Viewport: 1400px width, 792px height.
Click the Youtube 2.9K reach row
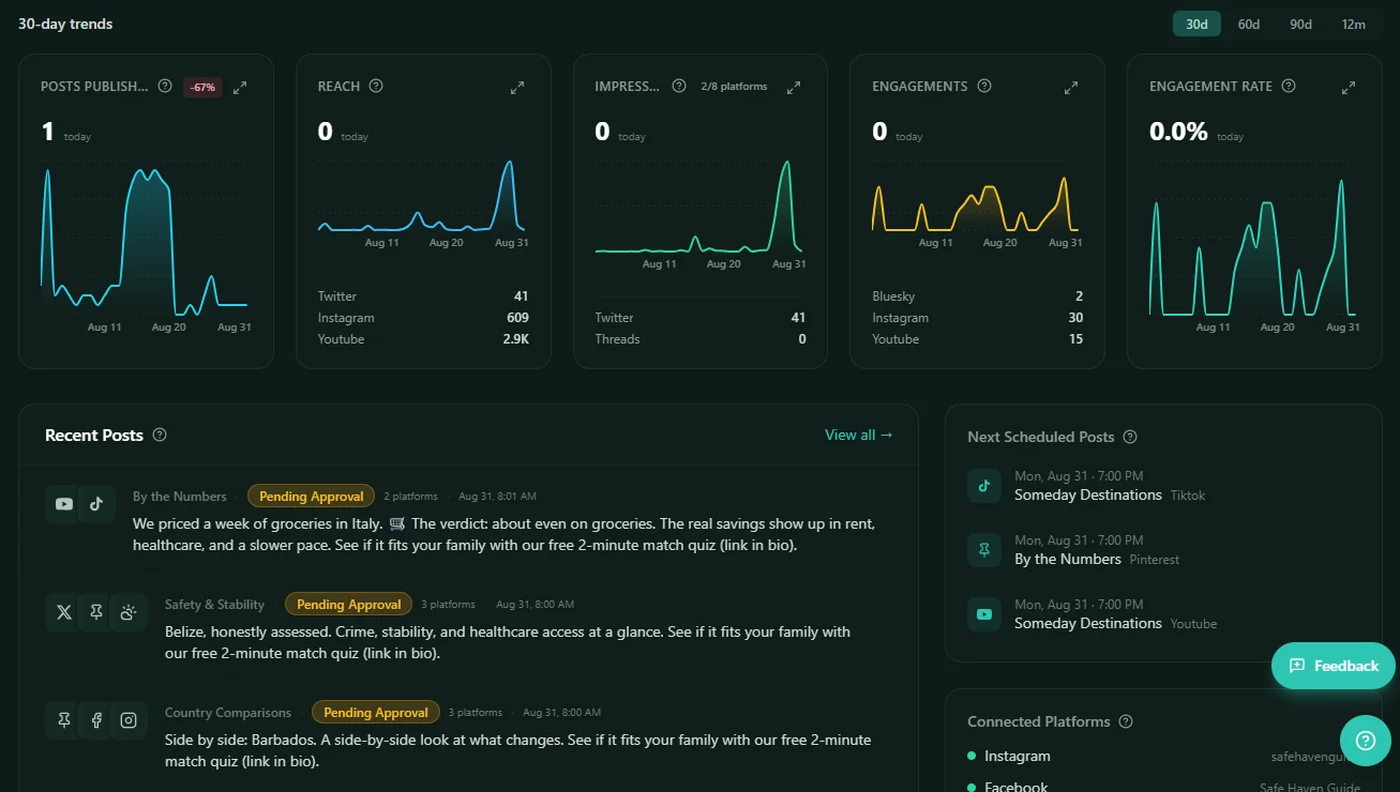pyautogui.click(x=423, y=339)
